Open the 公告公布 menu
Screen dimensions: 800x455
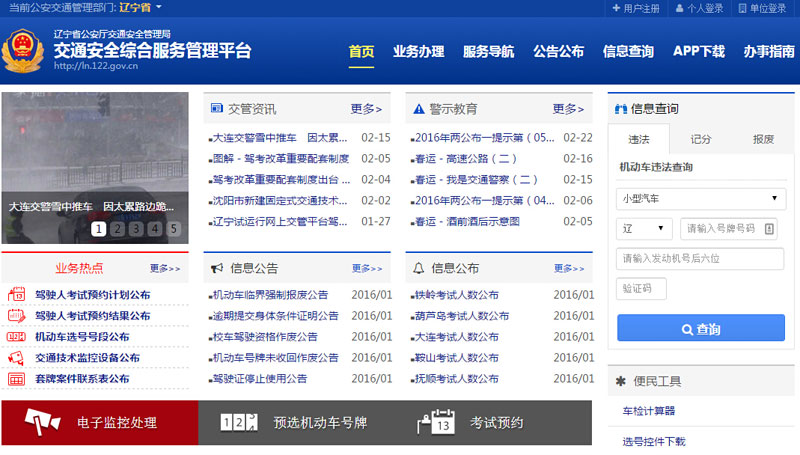558,52
